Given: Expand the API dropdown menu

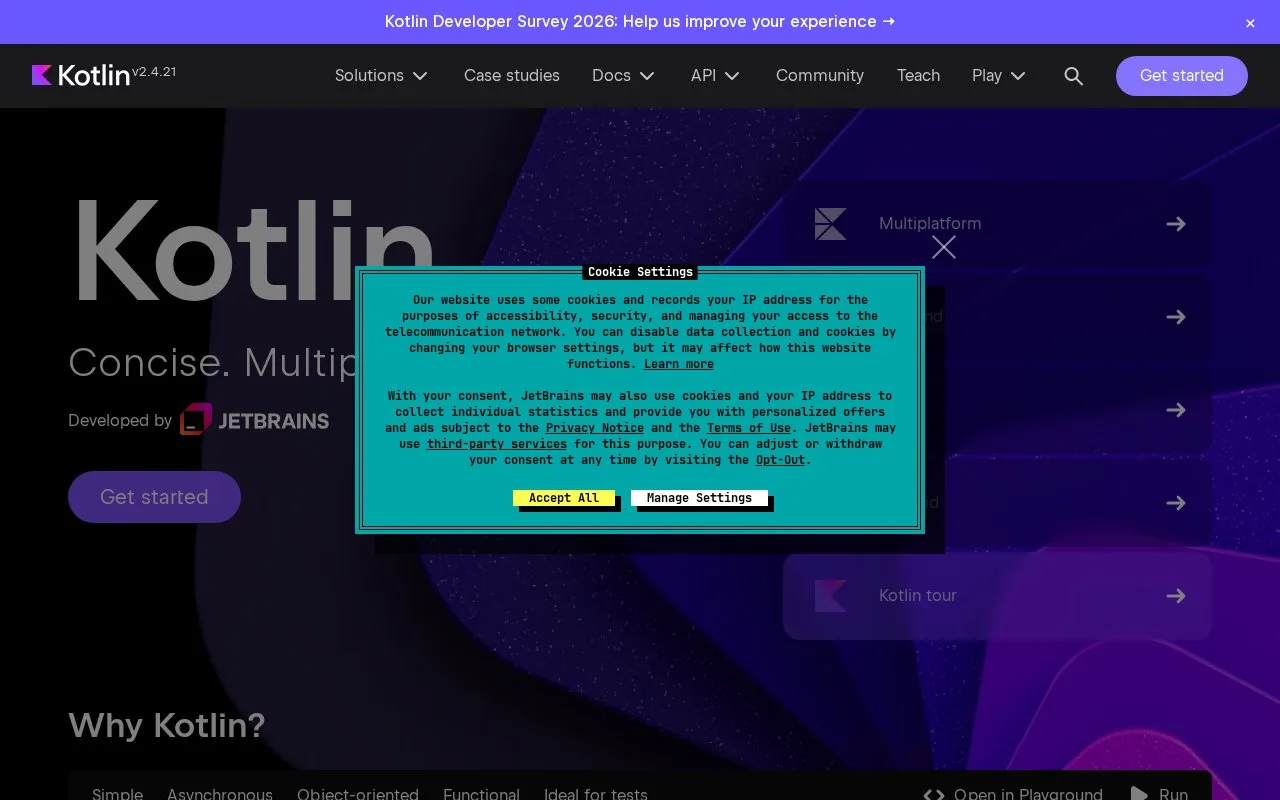Looking at the screenshot, I should [715, 76].
